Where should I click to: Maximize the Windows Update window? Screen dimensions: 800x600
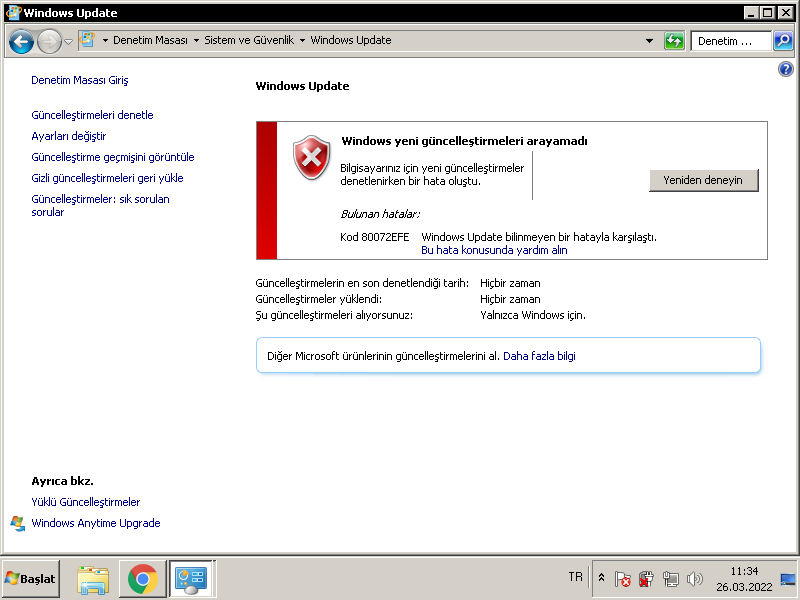pyautogui.click(x=767, y=13)
